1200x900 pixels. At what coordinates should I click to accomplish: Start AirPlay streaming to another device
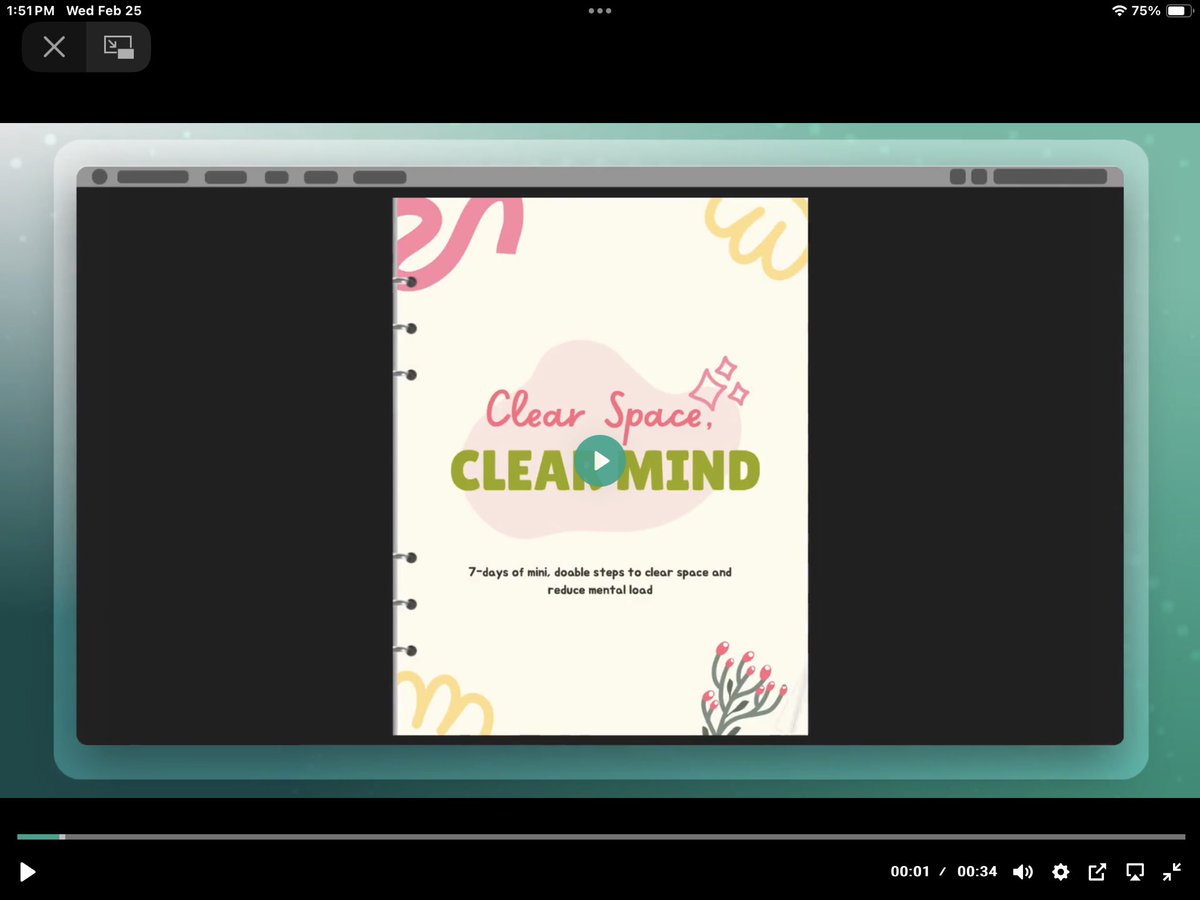tap(1134, 871)
